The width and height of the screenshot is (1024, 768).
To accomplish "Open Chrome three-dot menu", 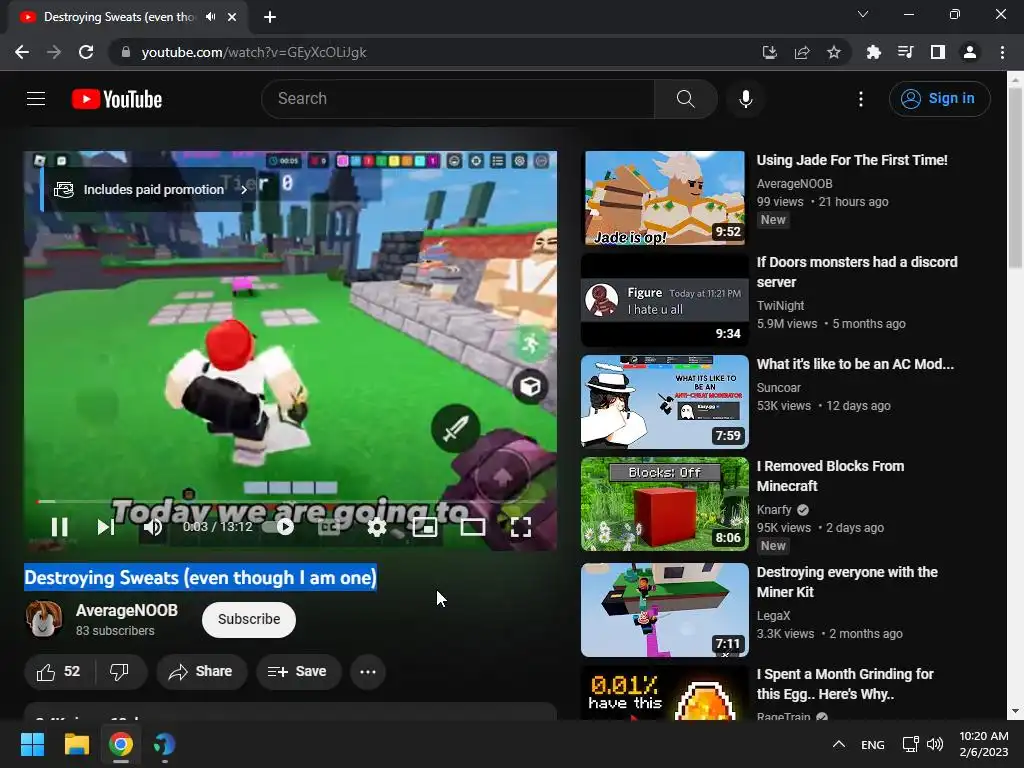I will pyautogui.click(x=1002, y=52).
